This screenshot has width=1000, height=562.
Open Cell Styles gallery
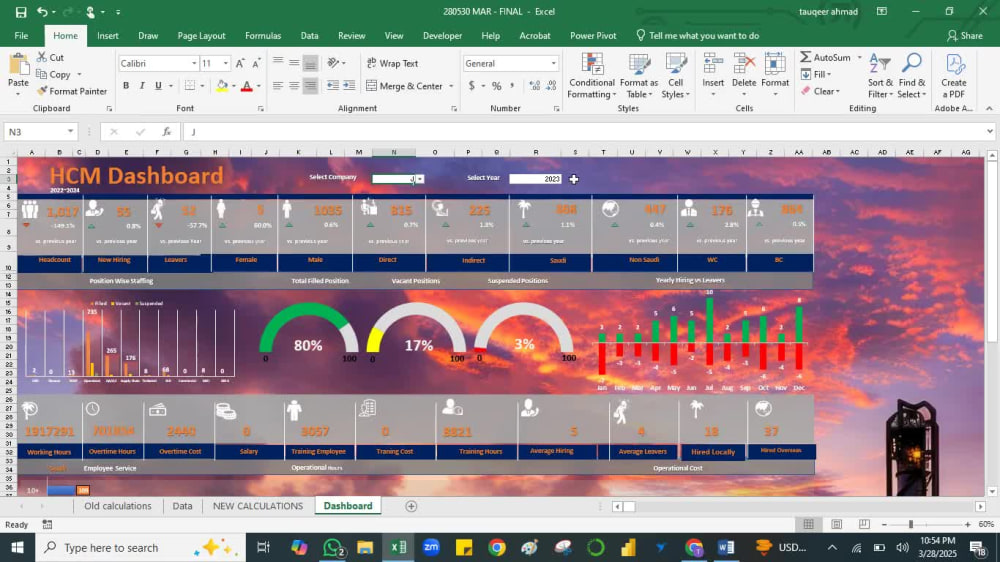tap(675, 76)
